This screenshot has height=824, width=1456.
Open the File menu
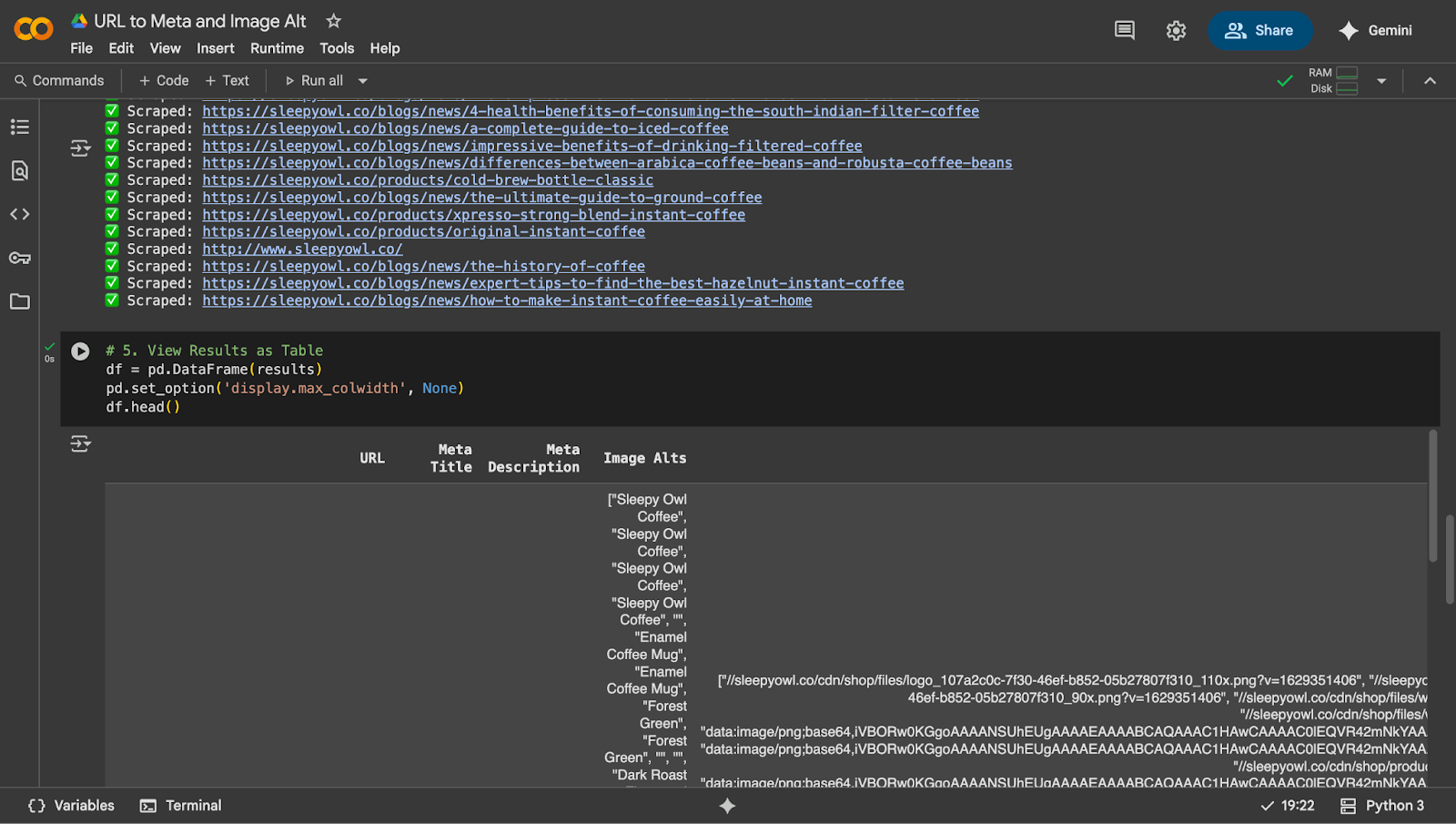pos(82,48)
